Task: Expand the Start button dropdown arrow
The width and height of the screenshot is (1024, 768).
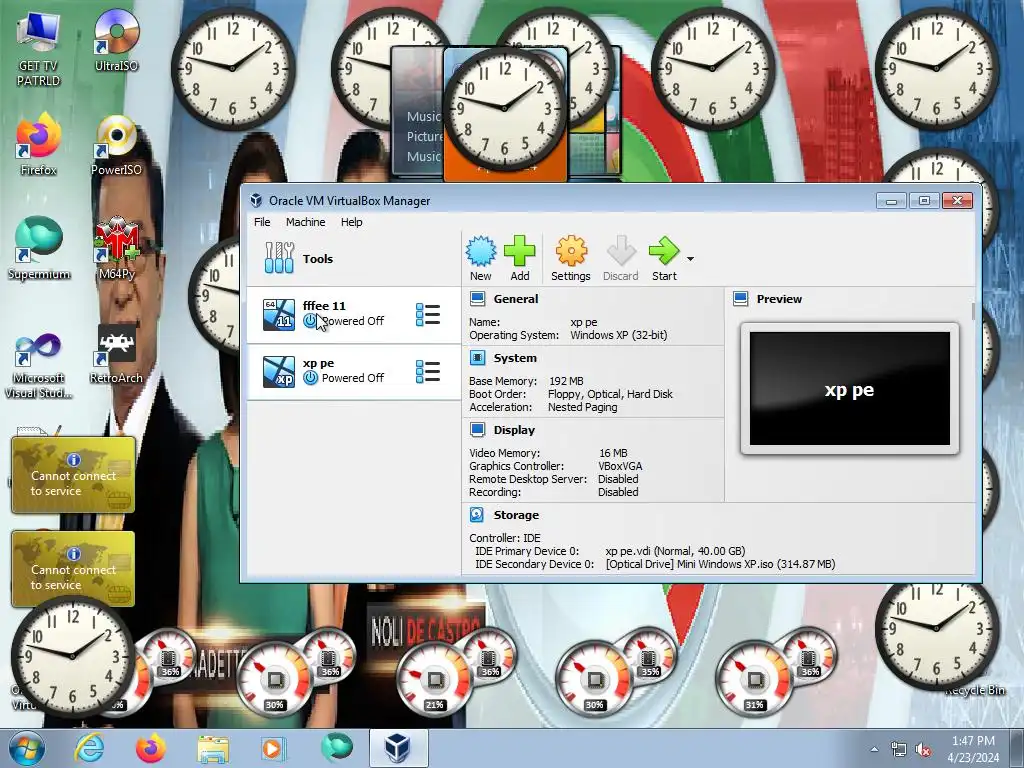Action: [x=690, y=259]
